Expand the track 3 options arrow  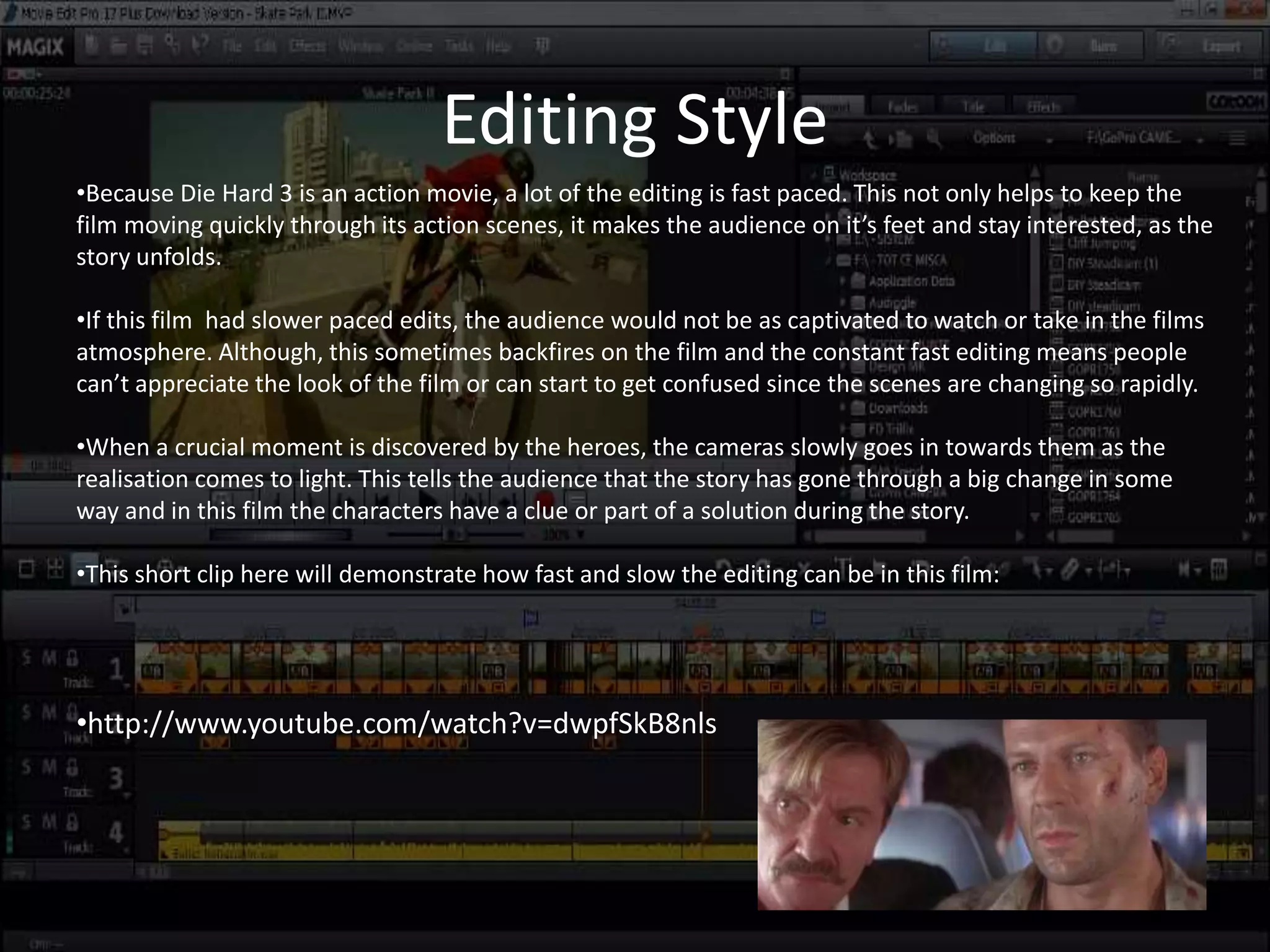pos(127,795)
